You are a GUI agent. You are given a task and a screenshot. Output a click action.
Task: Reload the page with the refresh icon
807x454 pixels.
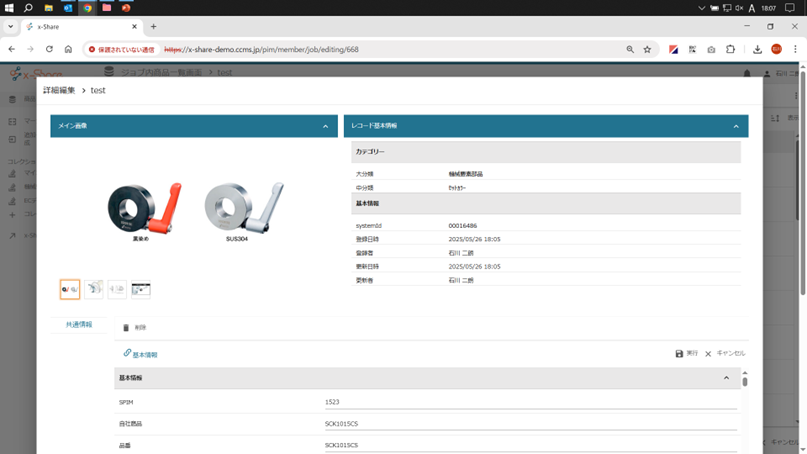coord(49,49)
